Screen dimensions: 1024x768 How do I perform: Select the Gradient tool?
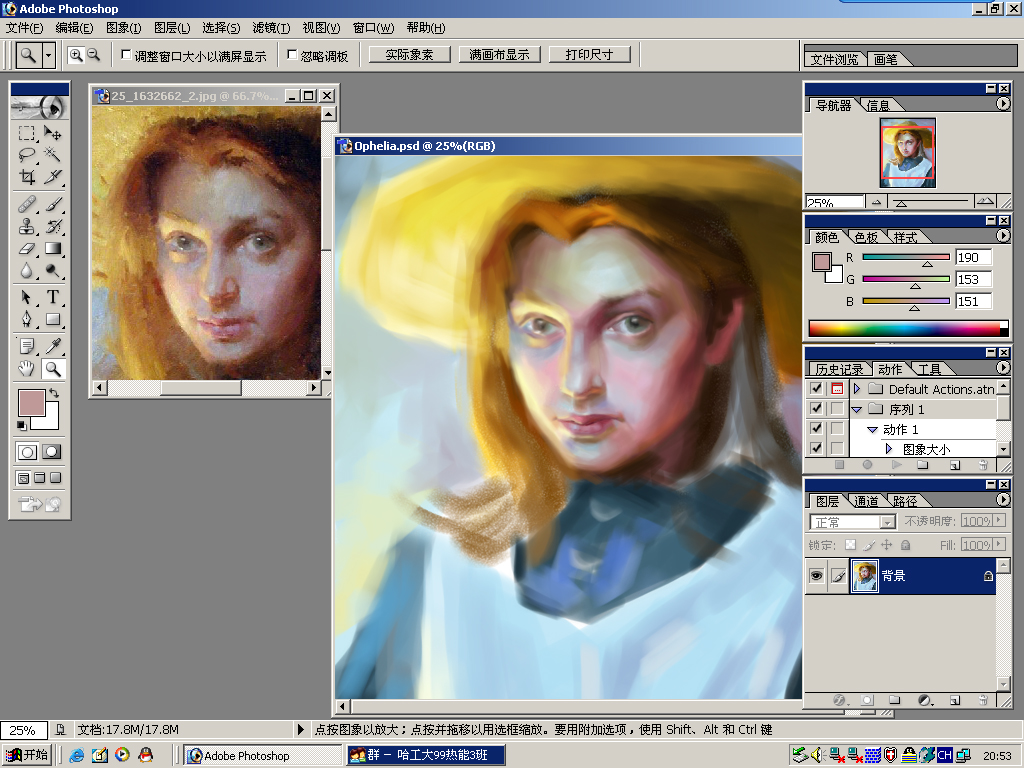[x=53, y=248]
